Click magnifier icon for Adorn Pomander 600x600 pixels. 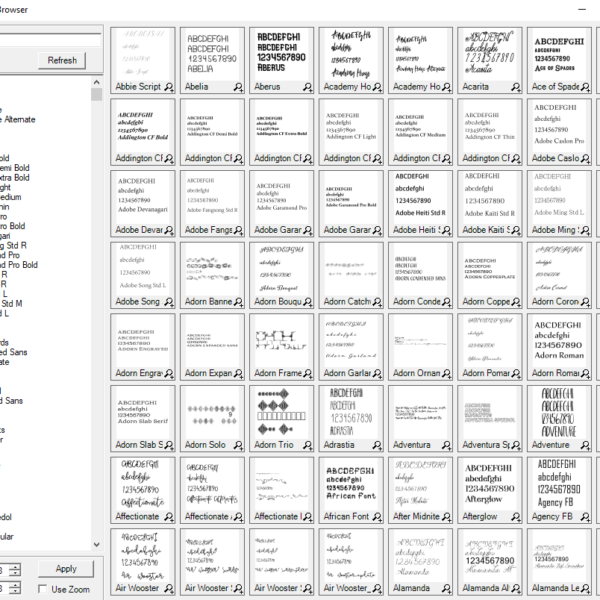516,373
